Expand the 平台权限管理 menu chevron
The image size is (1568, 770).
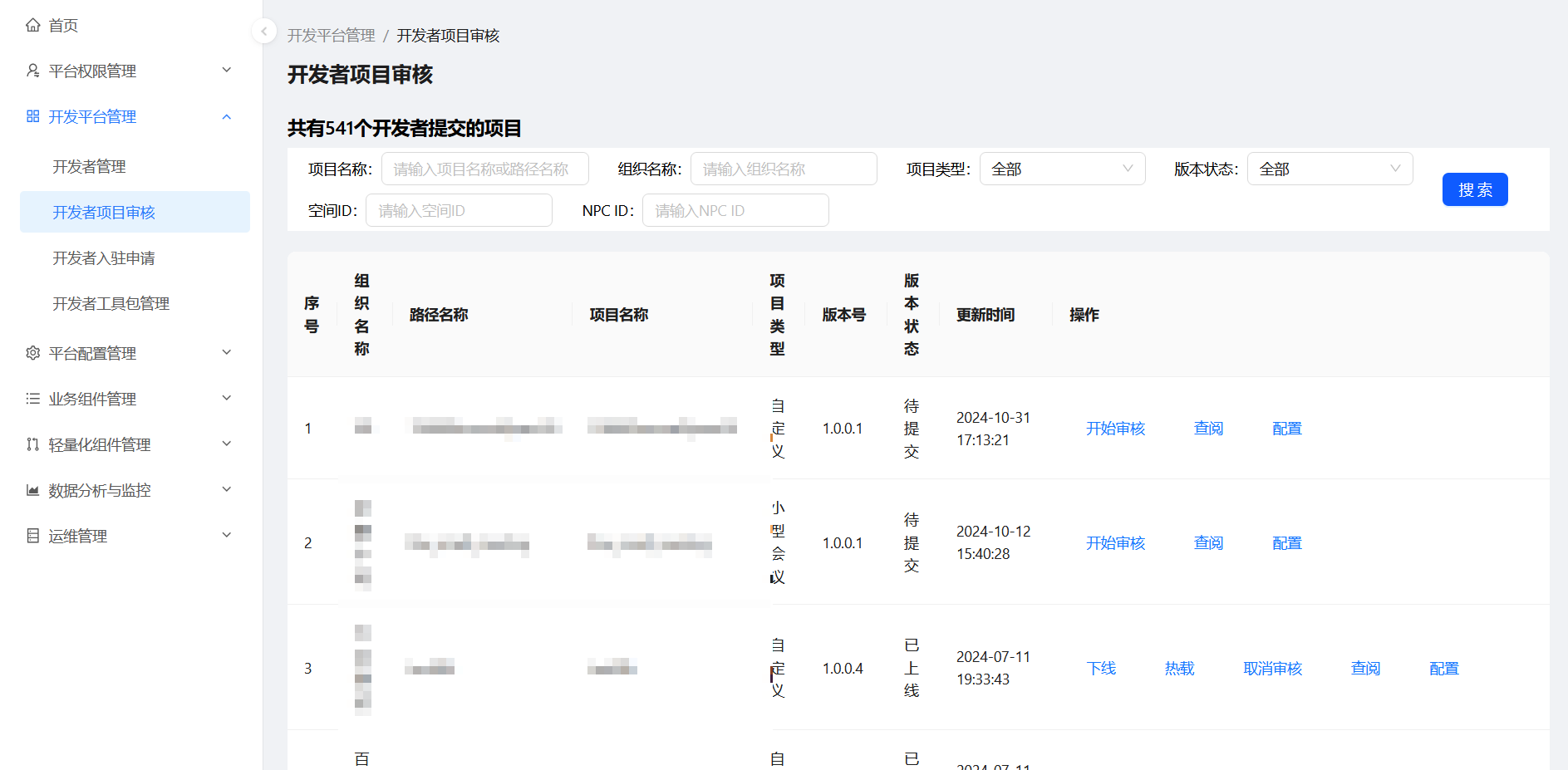[227, 71]
